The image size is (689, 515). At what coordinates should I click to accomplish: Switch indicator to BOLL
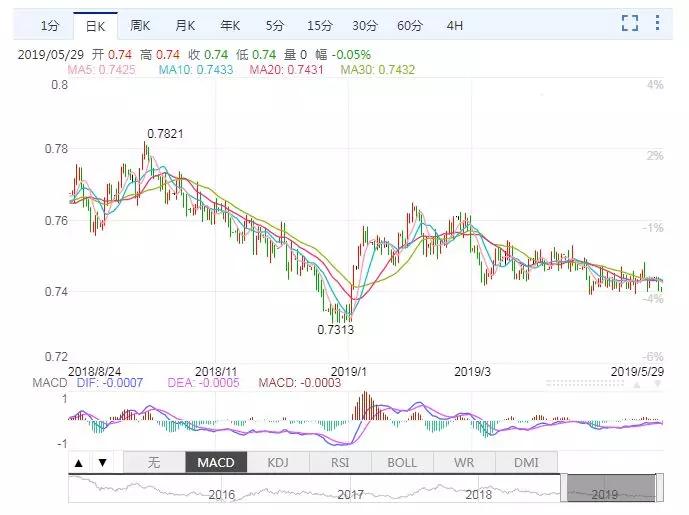coord(403,462)
